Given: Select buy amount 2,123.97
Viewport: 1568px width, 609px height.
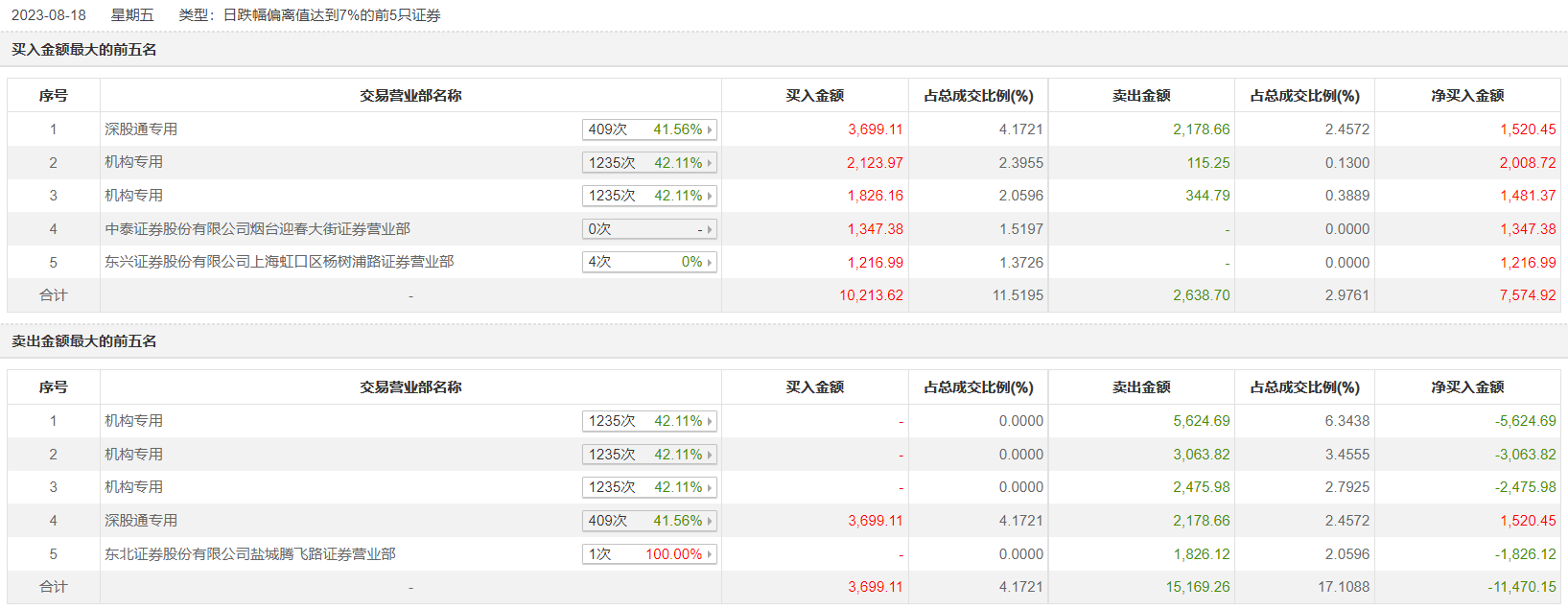Looking at the screenshot, I should coord(875,163).
